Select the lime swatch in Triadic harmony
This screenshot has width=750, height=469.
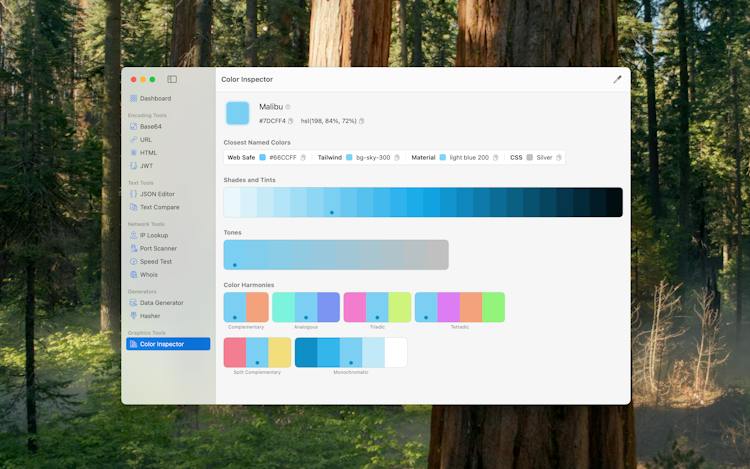tap(400, 307)
